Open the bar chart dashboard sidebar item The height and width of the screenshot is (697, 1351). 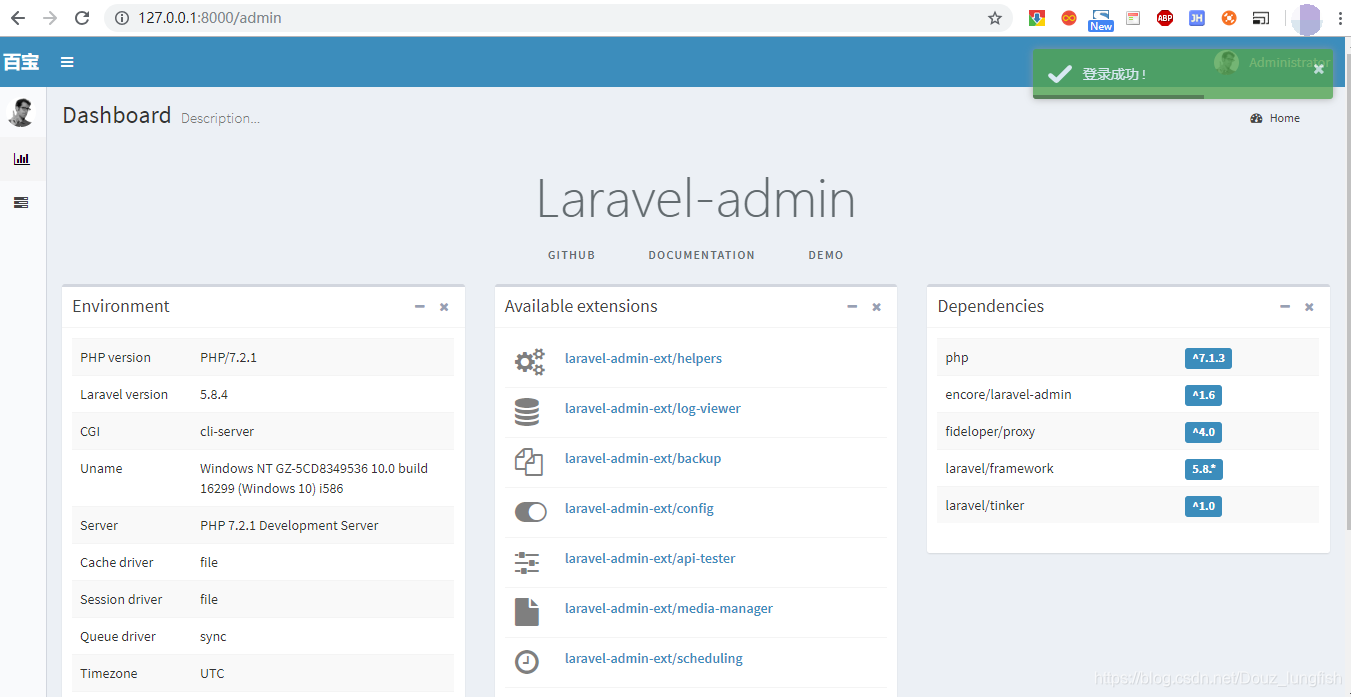[21, 159]
